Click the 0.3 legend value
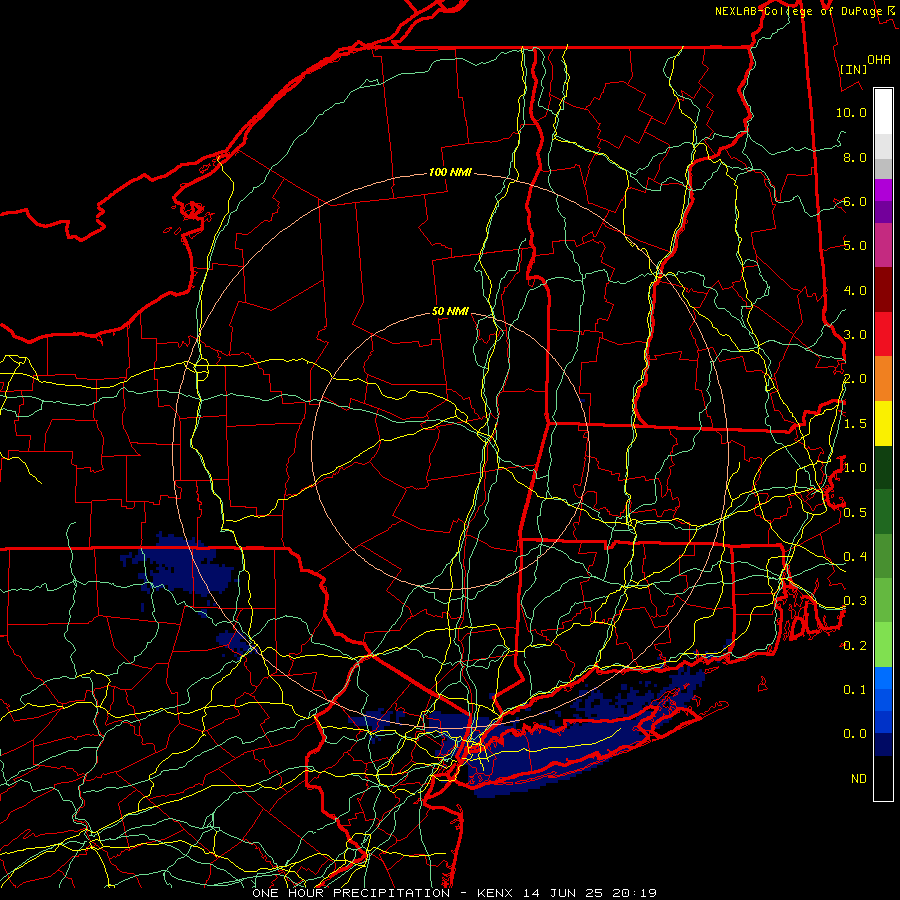This screenshot has height=900, width=900. [855, 601]
